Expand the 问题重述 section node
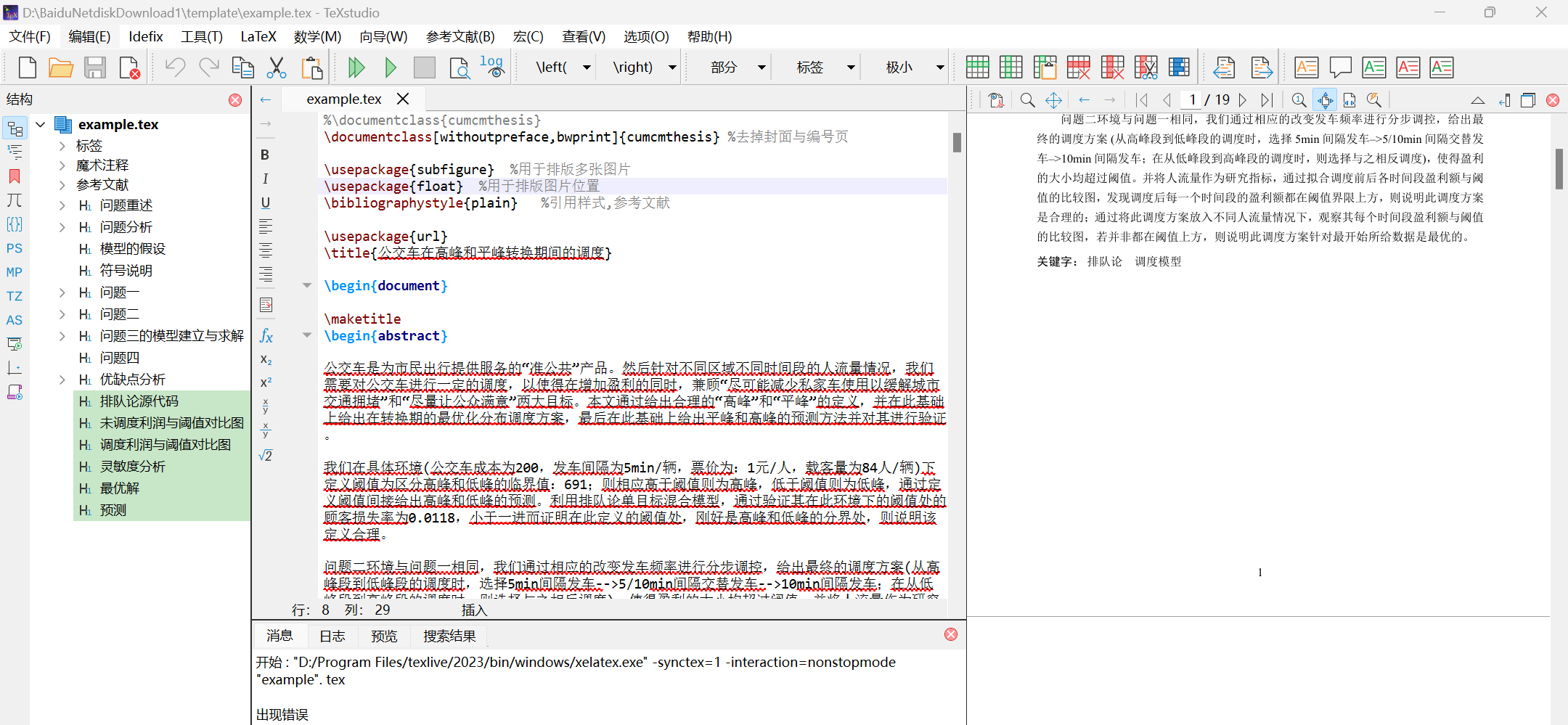 point(62,205)
